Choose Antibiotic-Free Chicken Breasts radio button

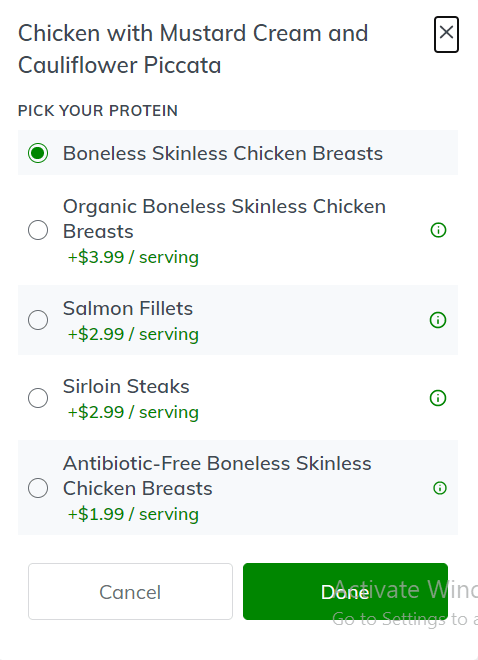(38, 488)
